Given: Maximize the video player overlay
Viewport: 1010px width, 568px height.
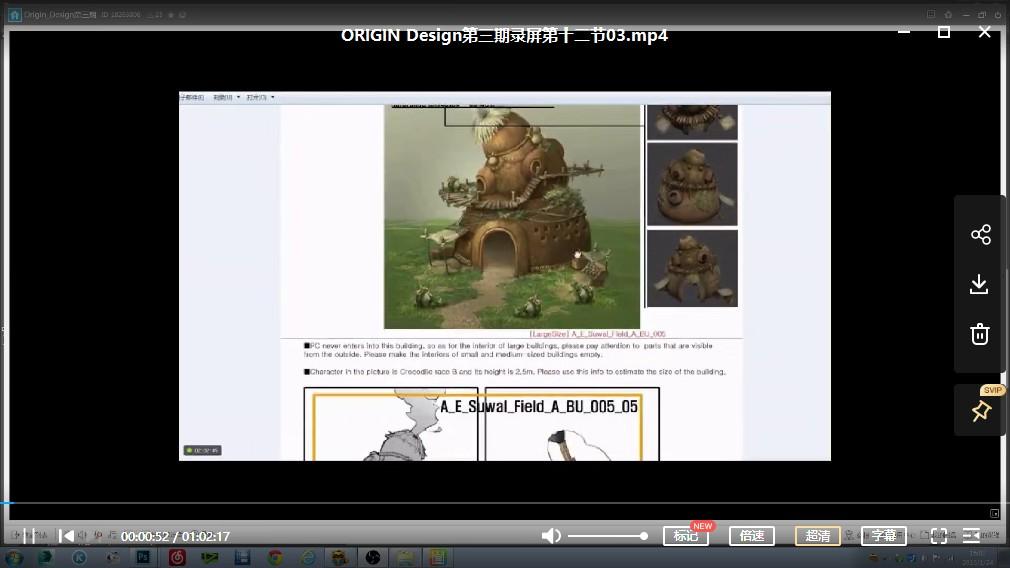Looking at the screenshot, I should pyautogui.click(x=944, y=32).
